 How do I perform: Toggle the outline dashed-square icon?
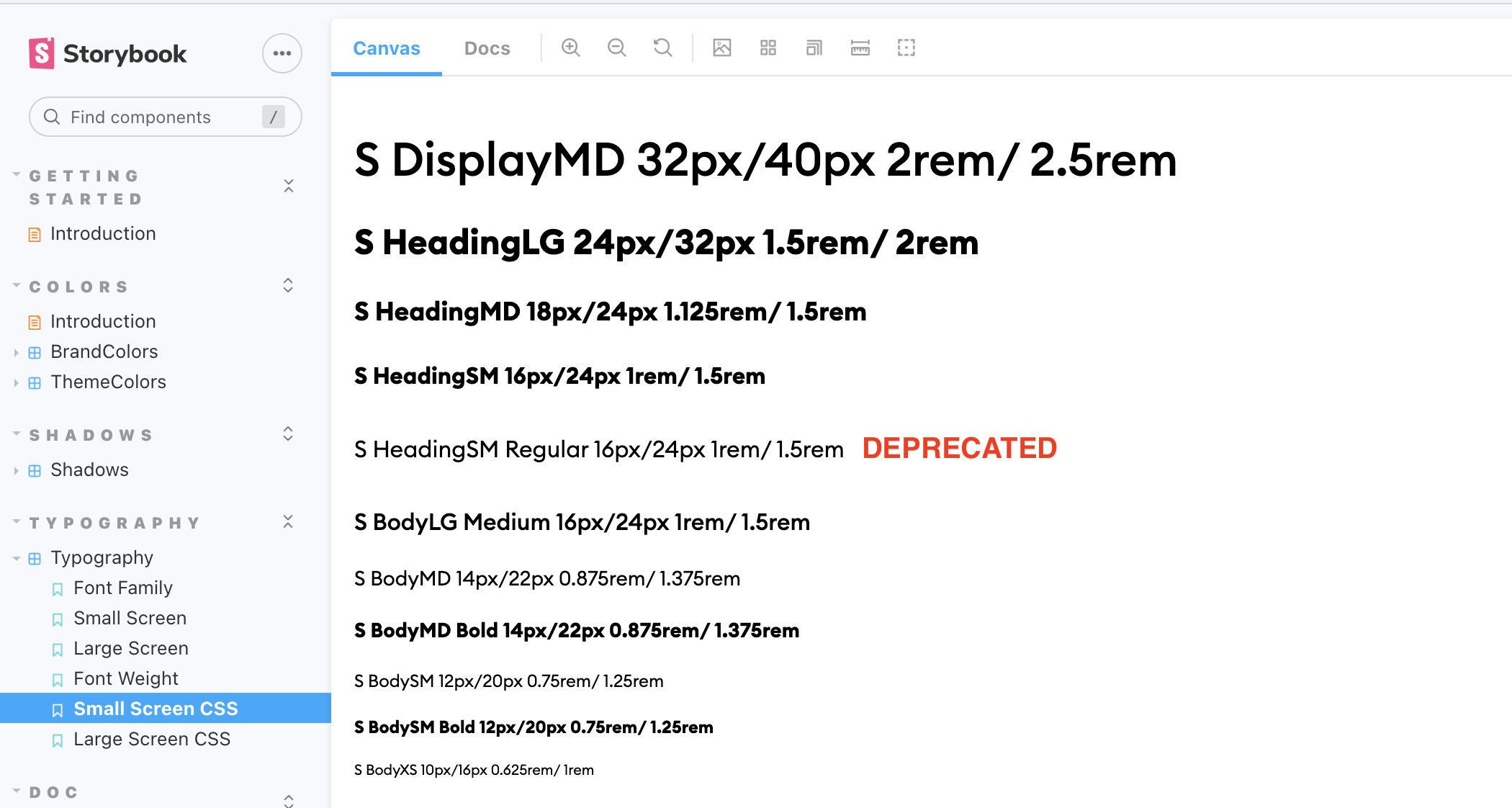[x=906, y=48]
